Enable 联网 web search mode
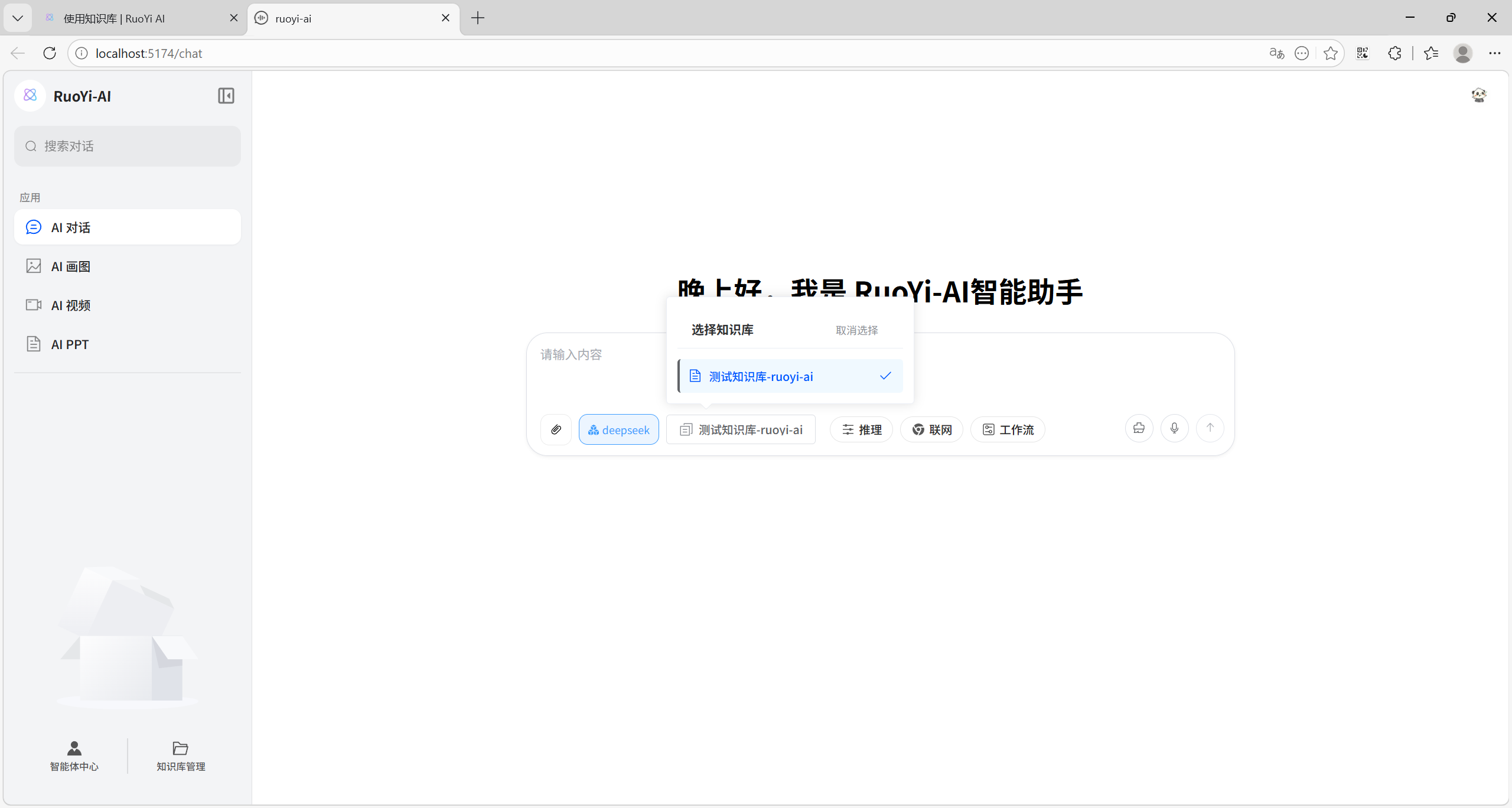Image resolution: width=1512 pixels, height=808 pixels. 931,429
